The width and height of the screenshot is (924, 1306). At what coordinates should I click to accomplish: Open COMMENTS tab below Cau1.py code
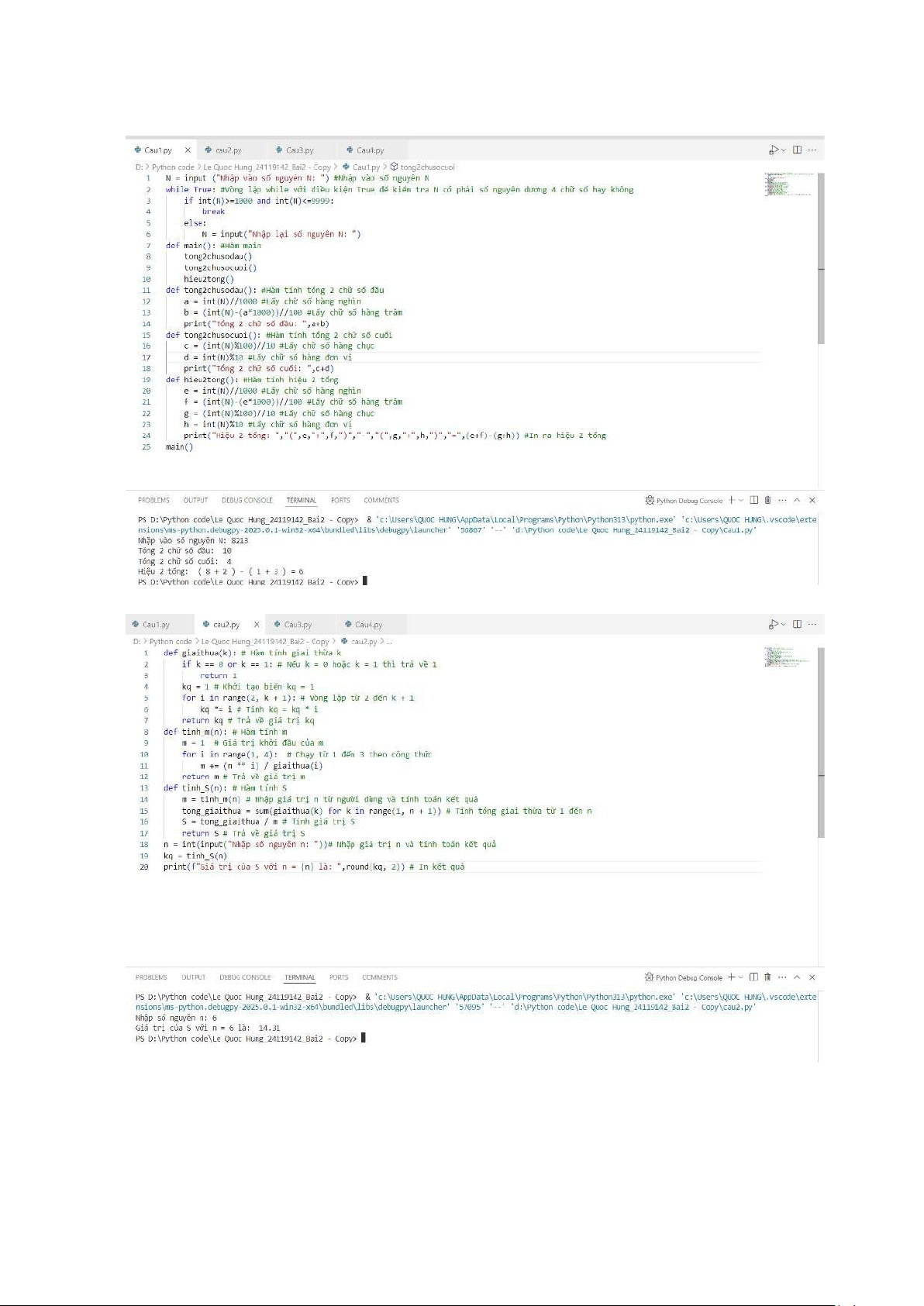pyautogui.click(x=381, y=501)
